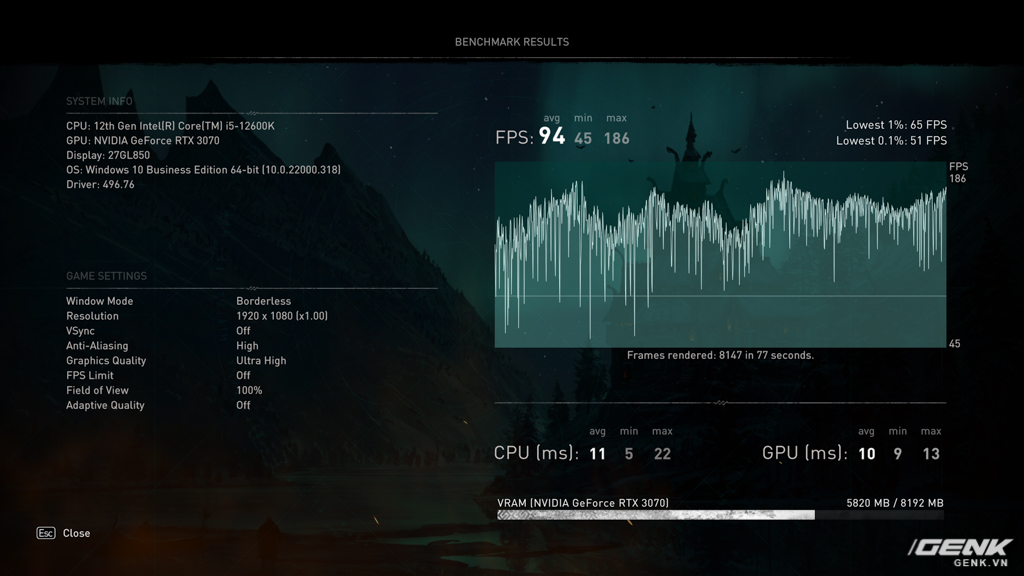1024x576 pixels.
Task: Click the FPS Limit label
Action: pyautogui.click(x=89, y=376)
